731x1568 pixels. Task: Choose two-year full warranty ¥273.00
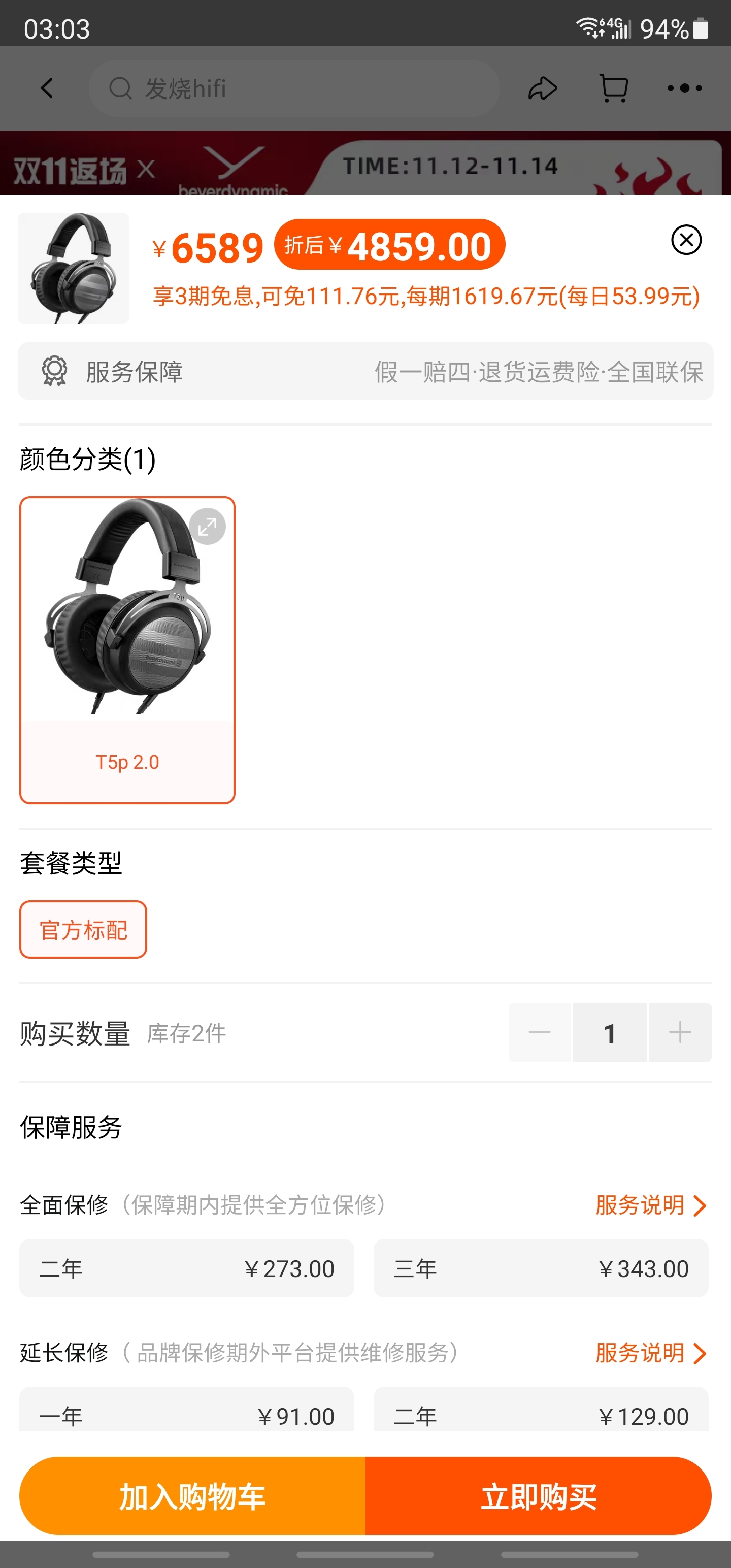tap(187, 1268)
